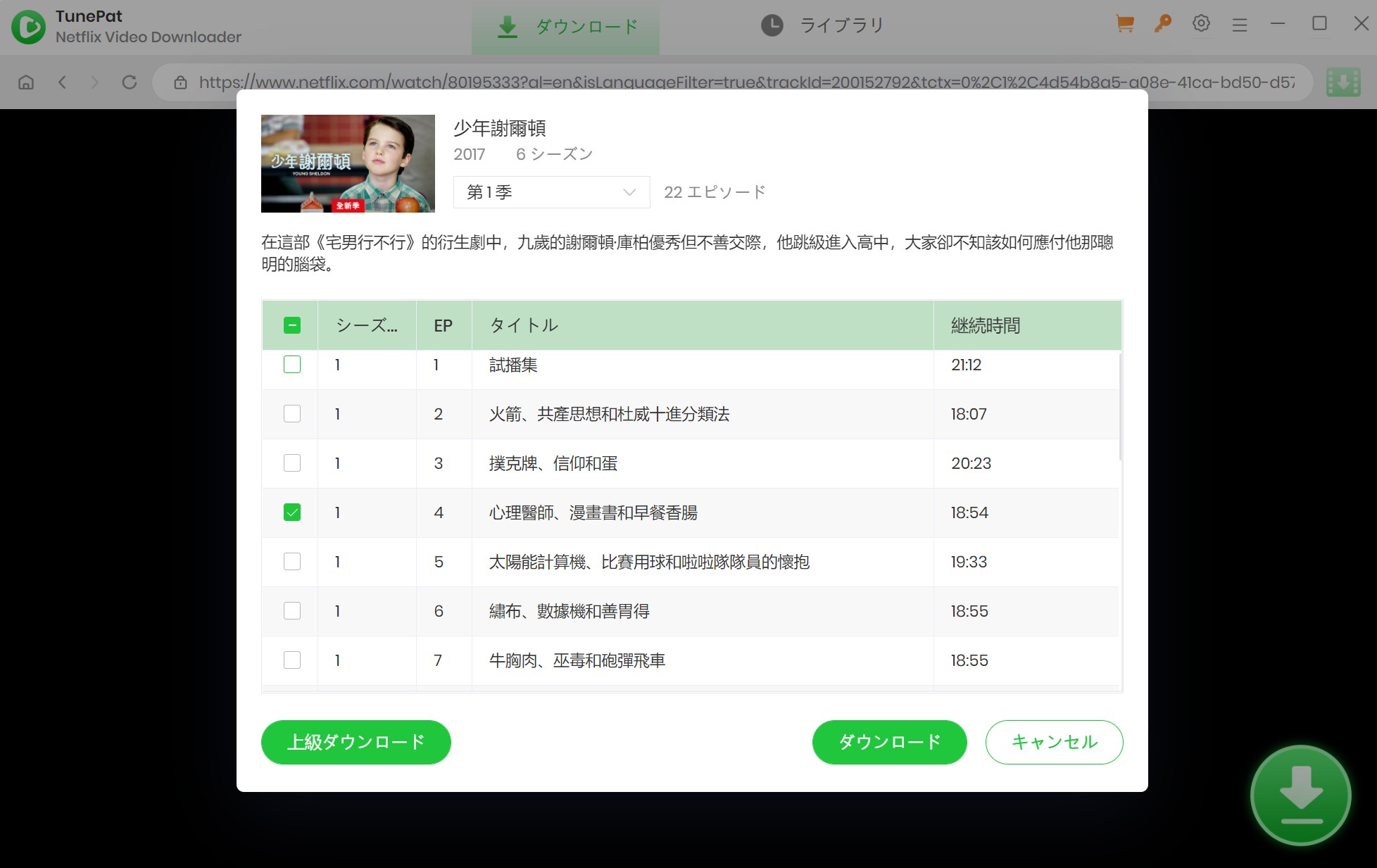The height and width of the screenshot is (868, 1377).
Task: Check episode 3 撲克牌 checkbox
Action: point(292,463)
